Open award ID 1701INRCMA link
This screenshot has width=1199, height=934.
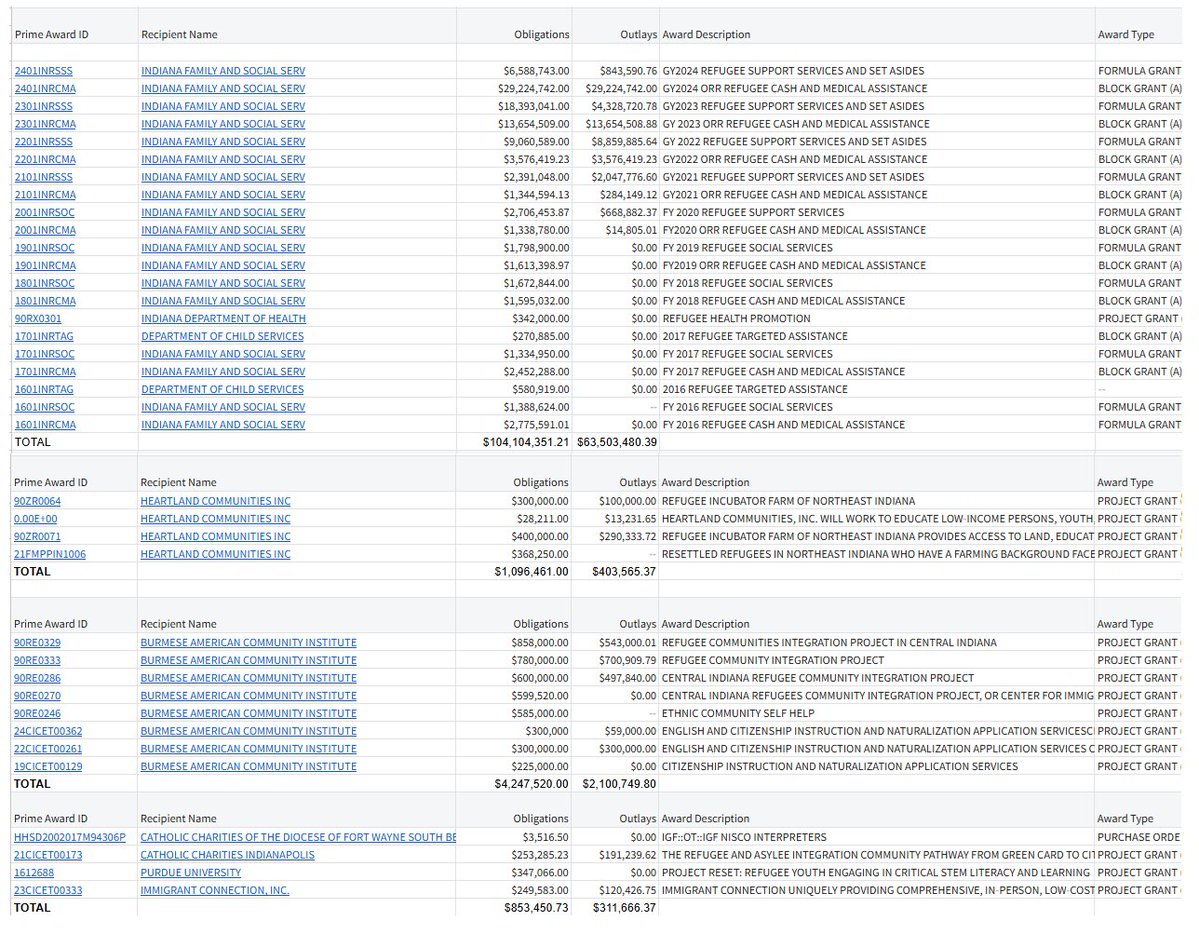click(45, 371)
